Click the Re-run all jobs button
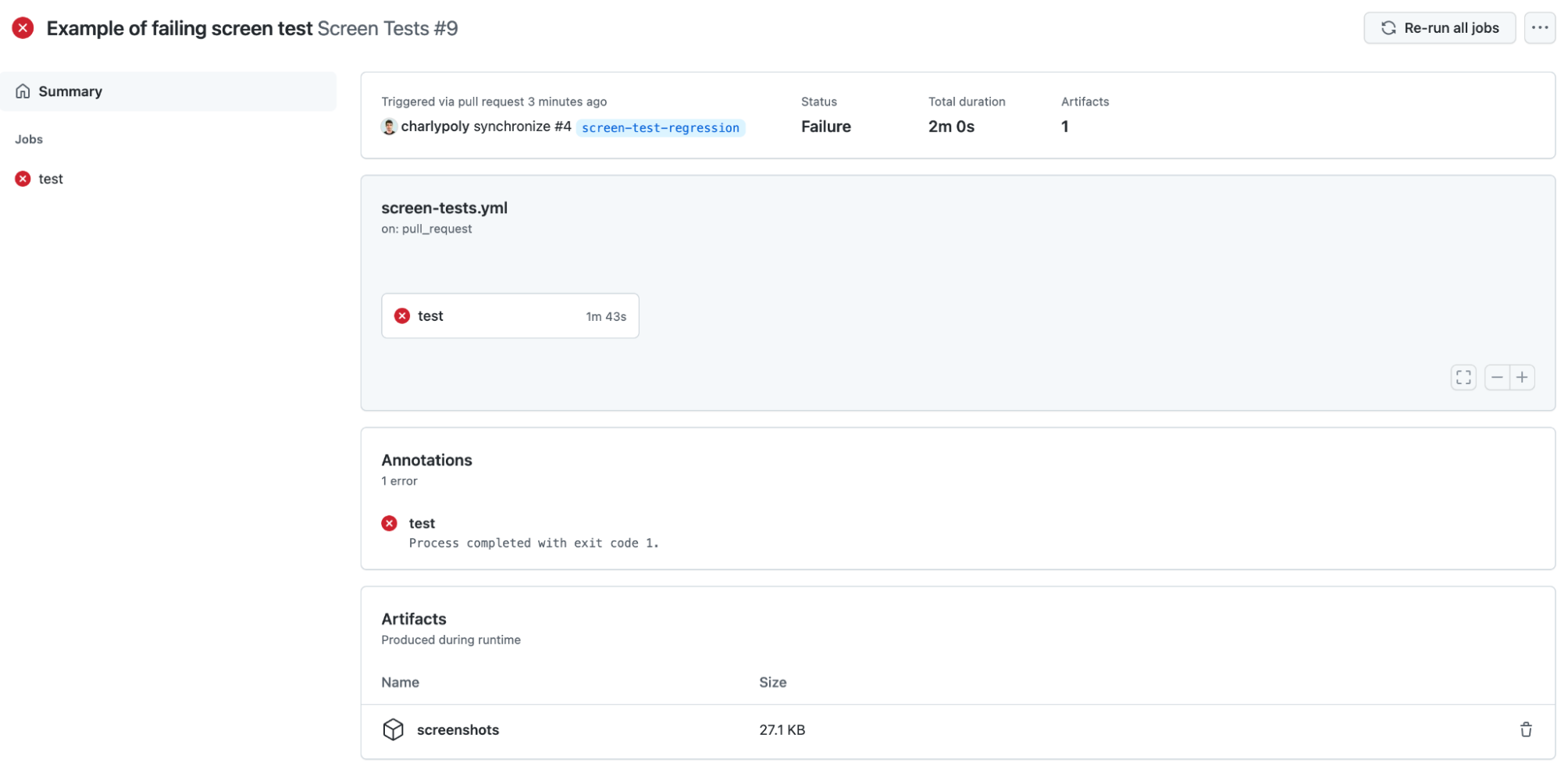The image size is (1561, 784). tap(1439, 27)
